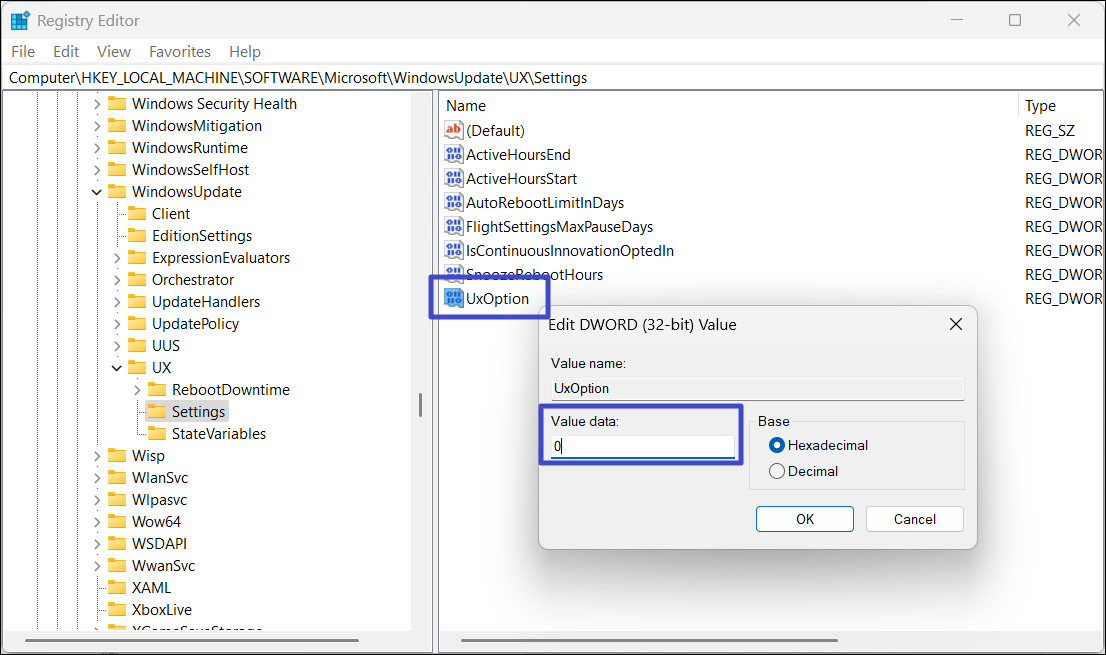The height and width of the screenshot is (655, 1106).
Task: Collapse the WindowsUpdate tree node
Action: click(x=97, y=191)
